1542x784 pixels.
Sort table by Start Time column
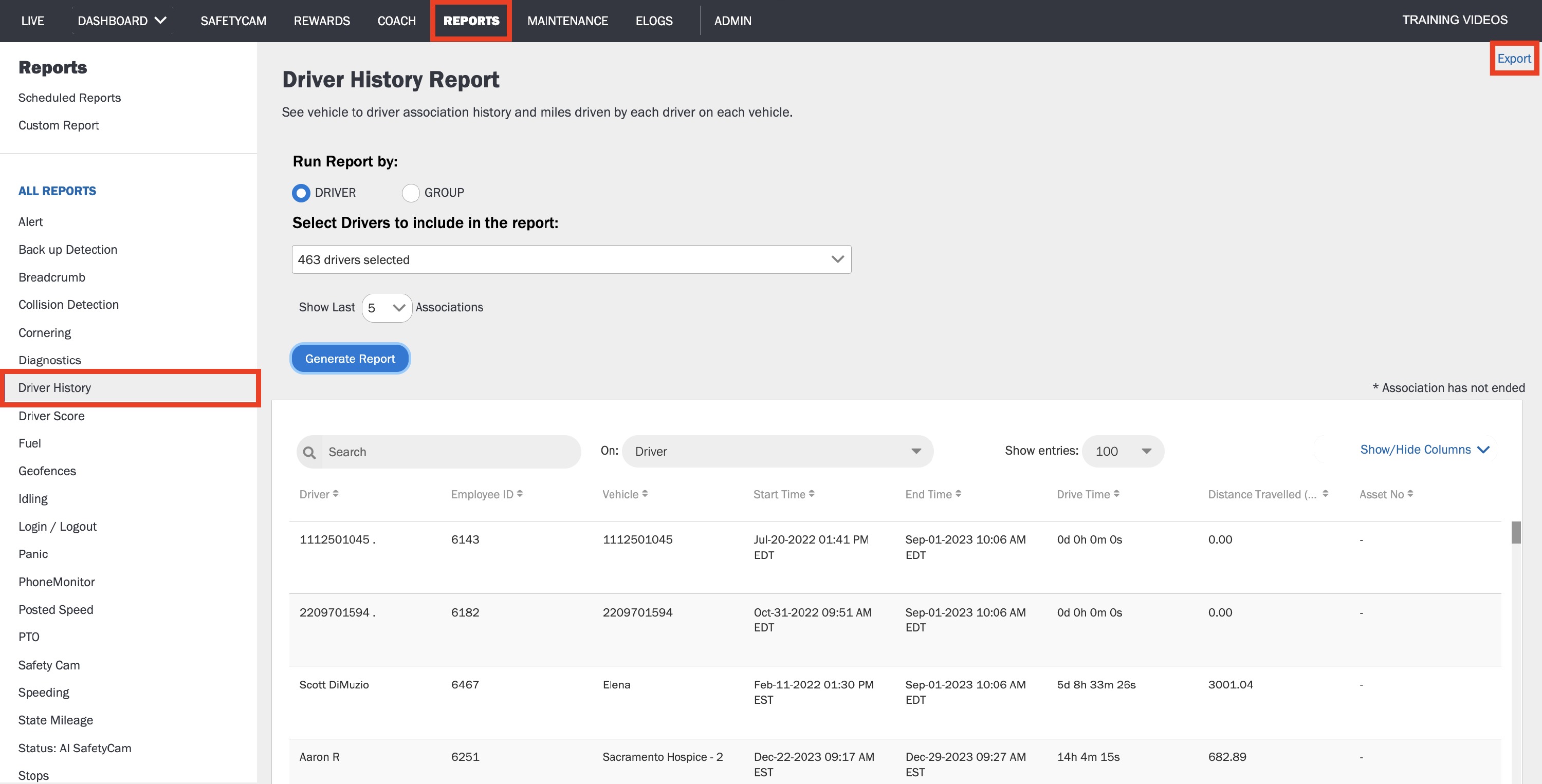(783, 494)
